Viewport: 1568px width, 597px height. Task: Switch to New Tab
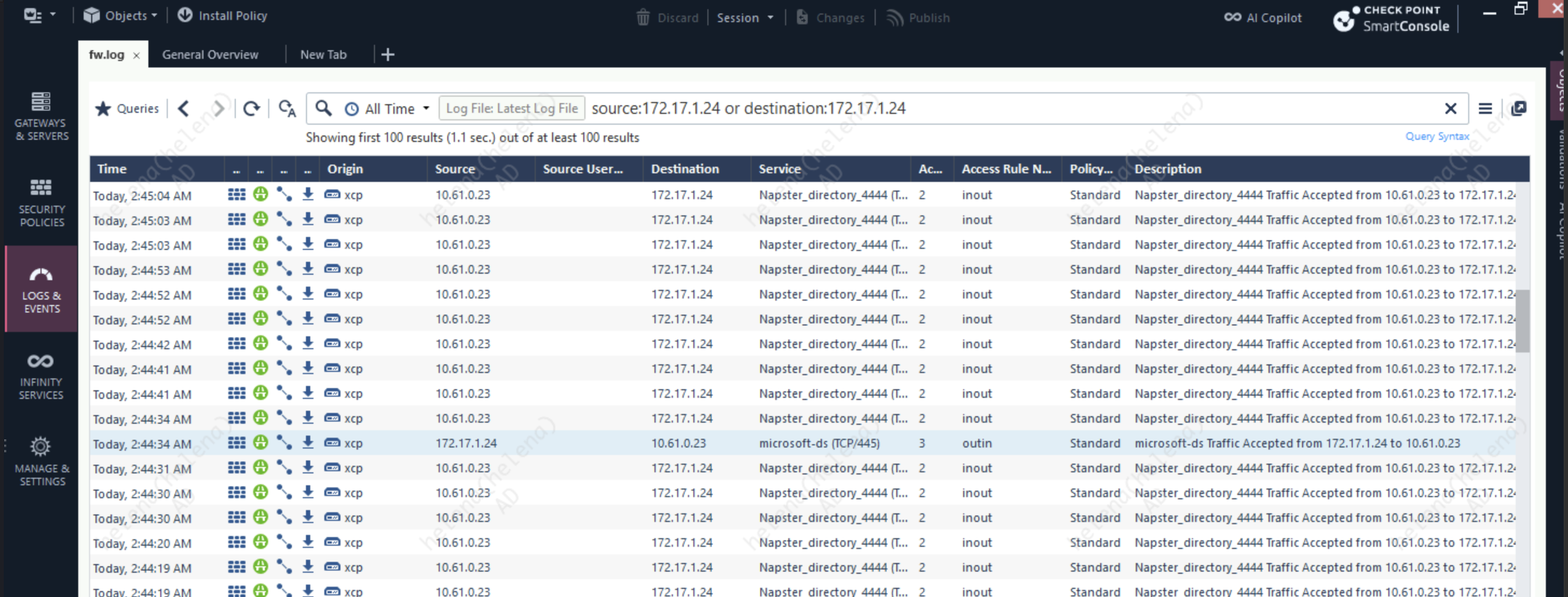point(323,55)
